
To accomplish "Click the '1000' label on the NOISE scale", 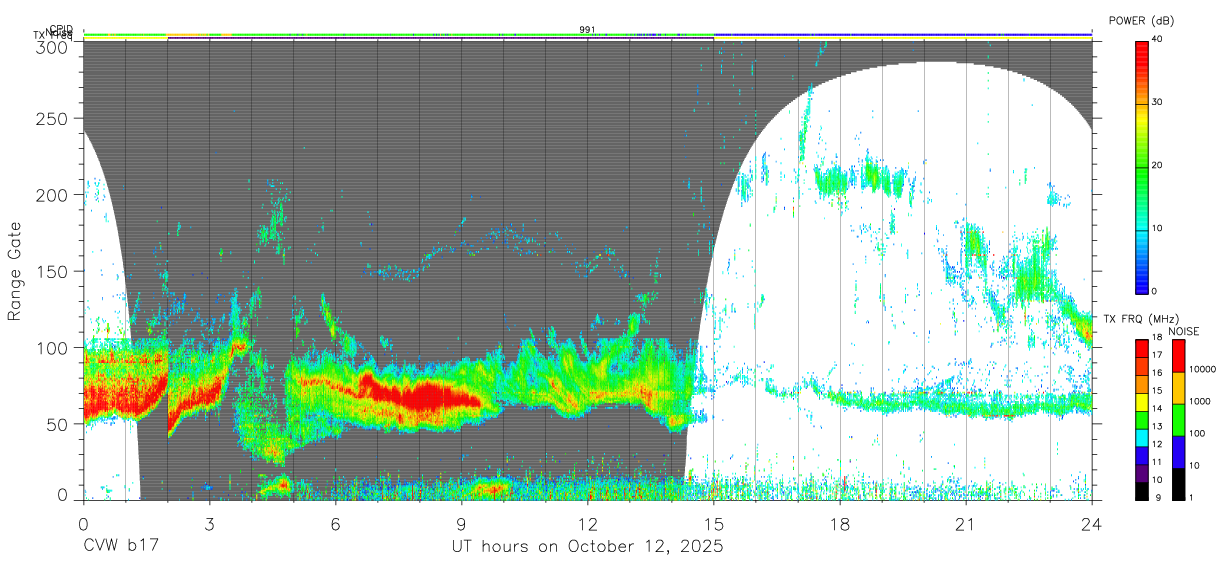I will (1200, 401).
